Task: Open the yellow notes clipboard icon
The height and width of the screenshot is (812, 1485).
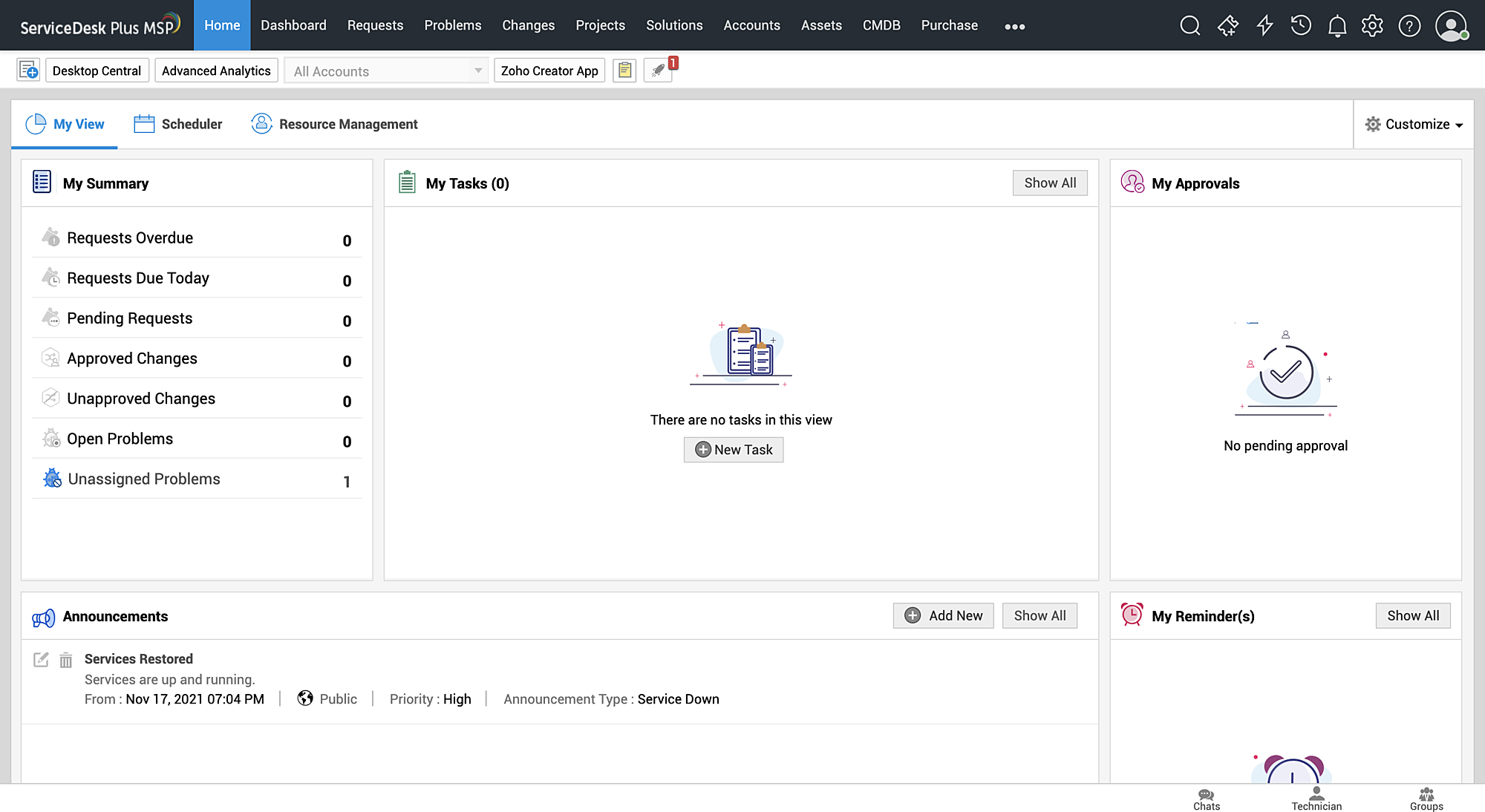Action: pyautogui.click(x=624, y=71)
